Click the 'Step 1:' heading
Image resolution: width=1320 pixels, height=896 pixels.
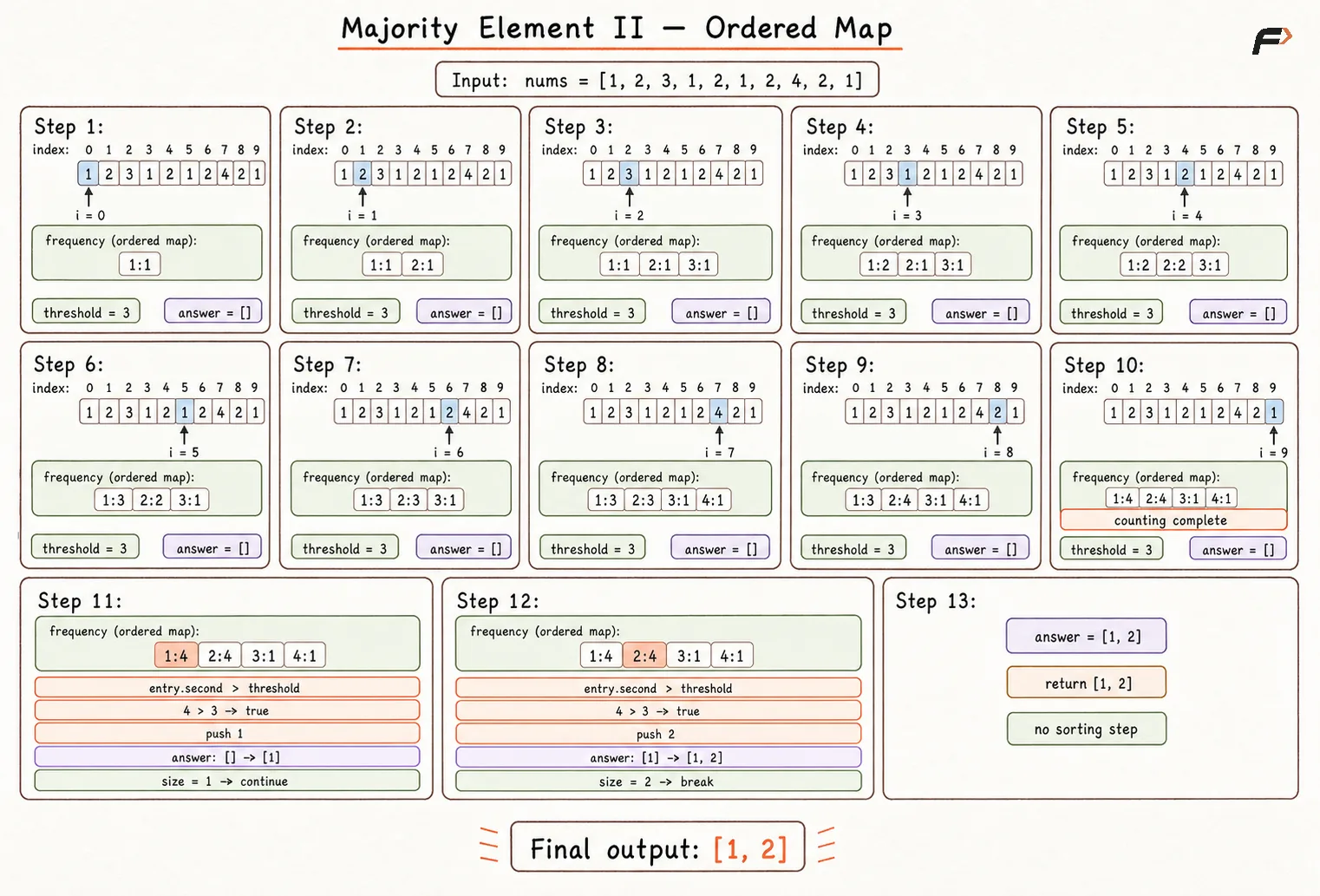pos(69,127)
